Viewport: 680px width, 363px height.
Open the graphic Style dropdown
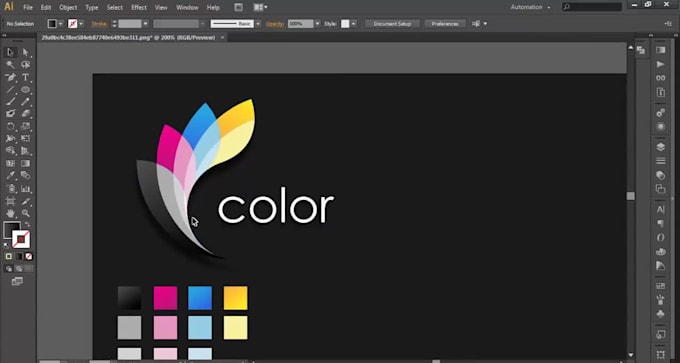(x=353, y=24)
